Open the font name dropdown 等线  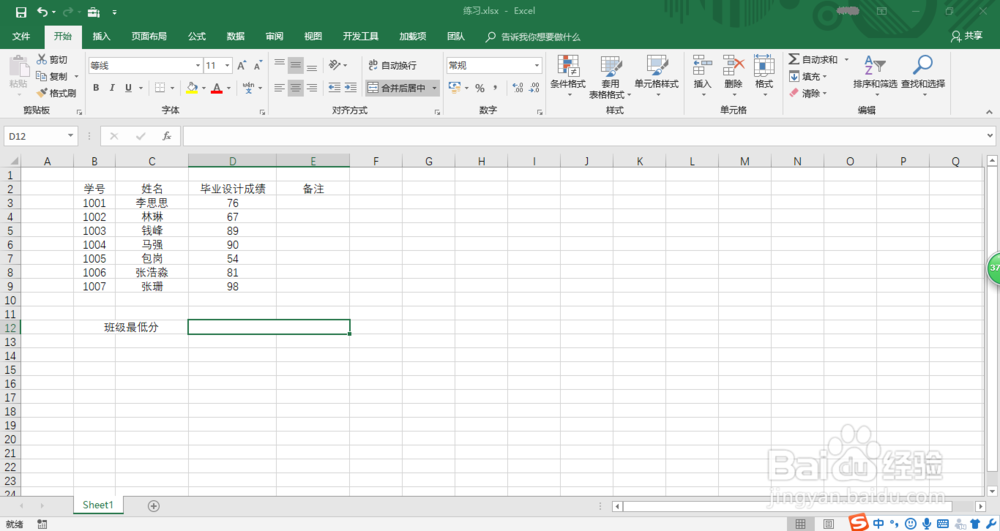pyautogui.click(x=198, y=65)
